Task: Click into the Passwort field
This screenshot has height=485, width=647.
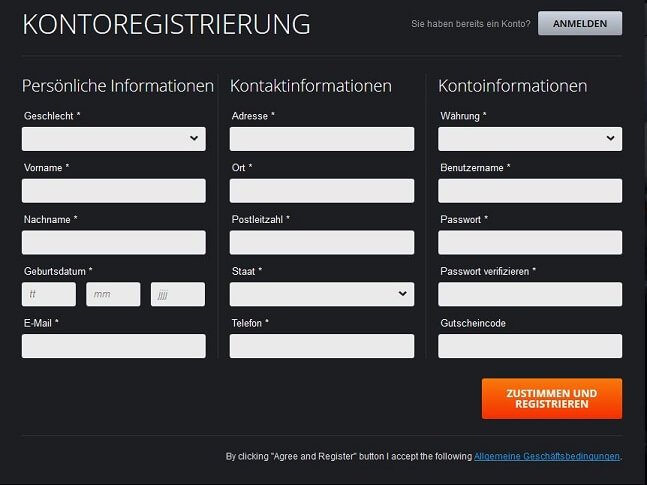Action: [530, 242]
